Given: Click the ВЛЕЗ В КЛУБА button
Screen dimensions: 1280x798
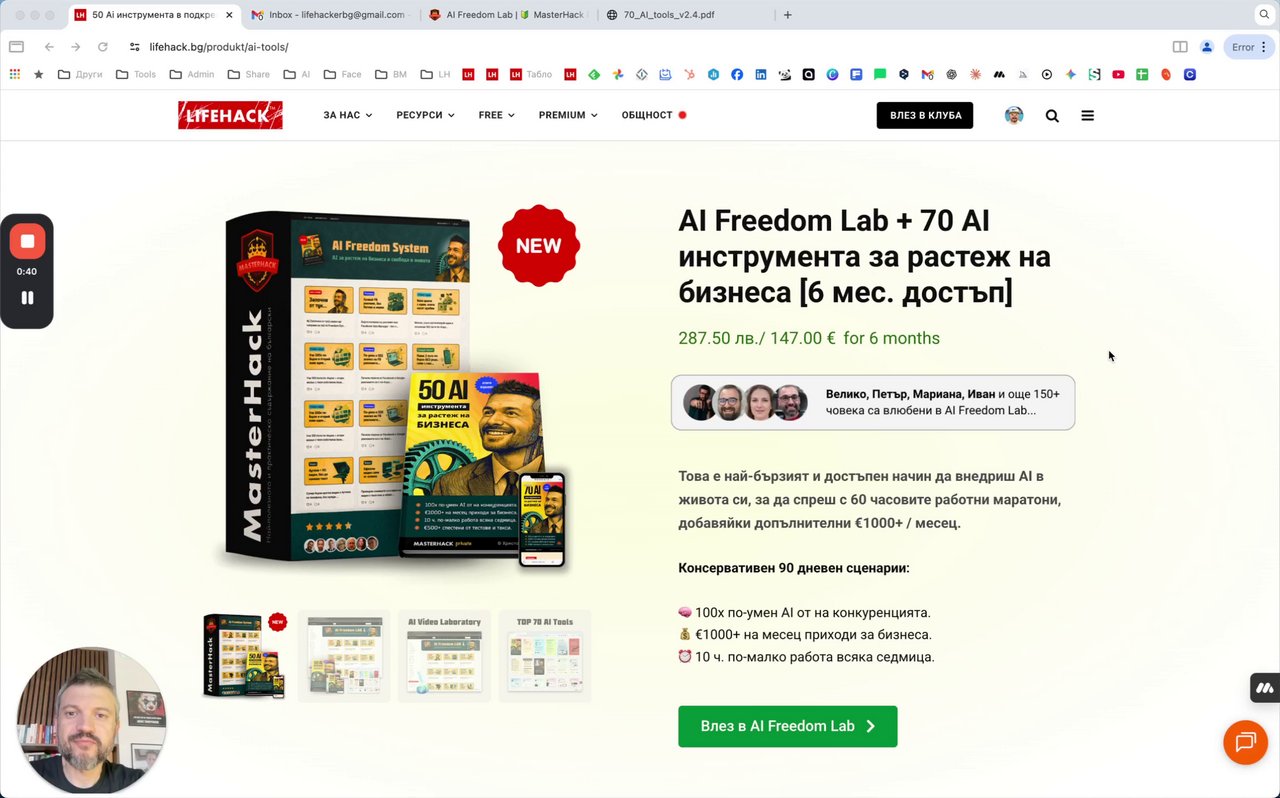Looking at the screenshot, I should point(925,115).
